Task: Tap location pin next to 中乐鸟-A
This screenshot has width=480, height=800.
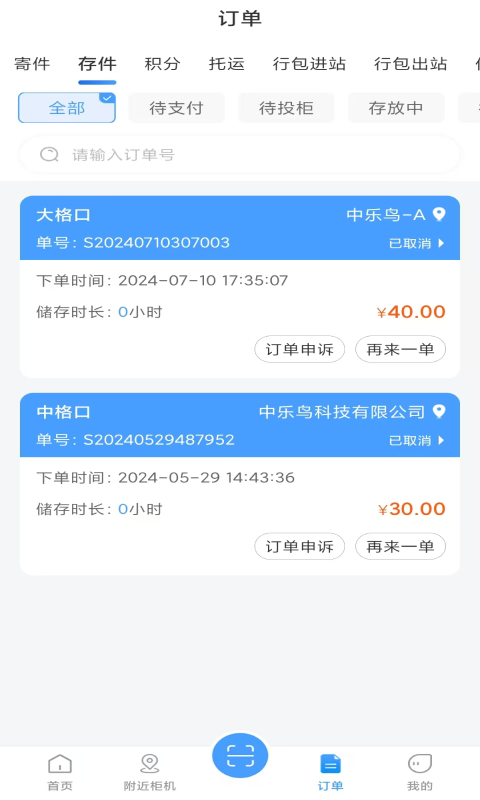Action: (x=439, y=214)
